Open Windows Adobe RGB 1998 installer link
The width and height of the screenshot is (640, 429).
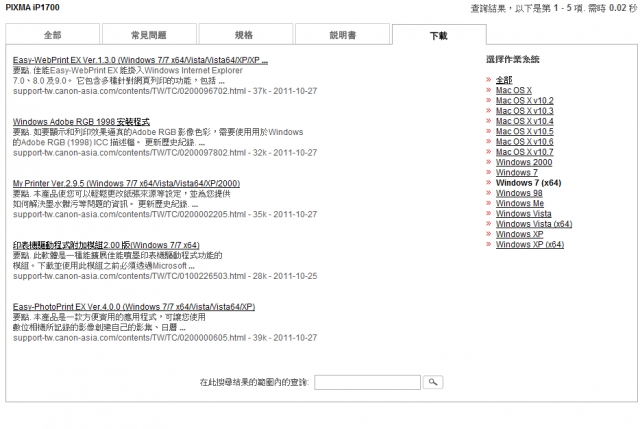[x=81, y=122]
